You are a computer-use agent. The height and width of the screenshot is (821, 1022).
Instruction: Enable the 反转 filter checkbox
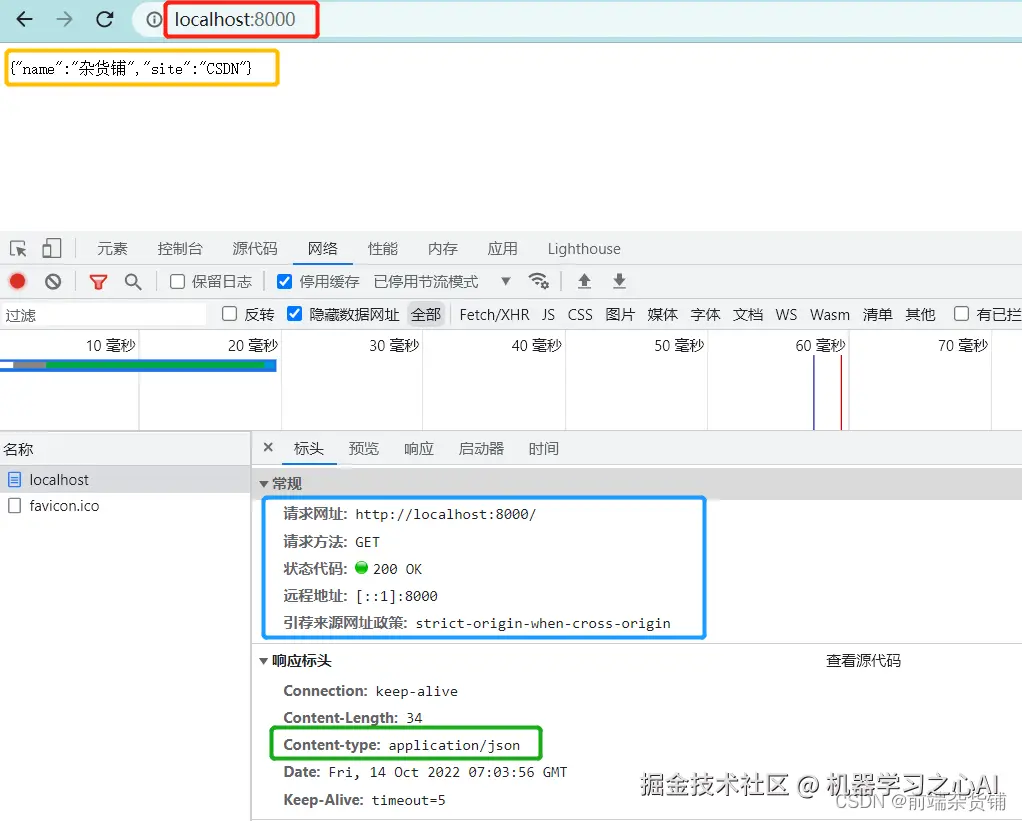(228, 314)
